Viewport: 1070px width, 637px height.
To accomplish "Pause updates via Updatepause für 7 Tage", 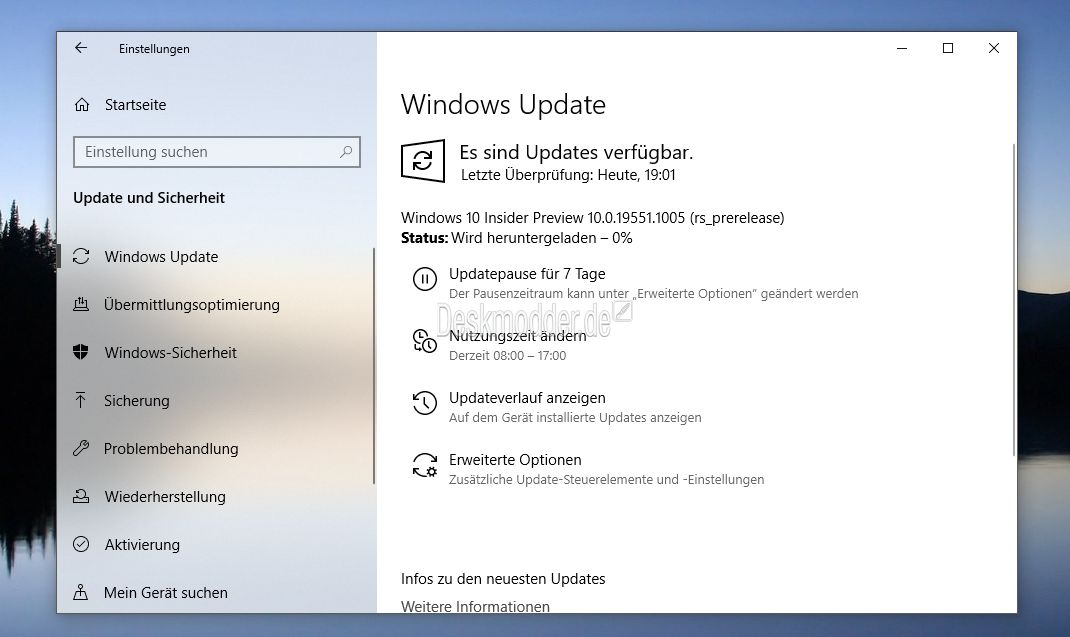I will (x=527, y=274).
